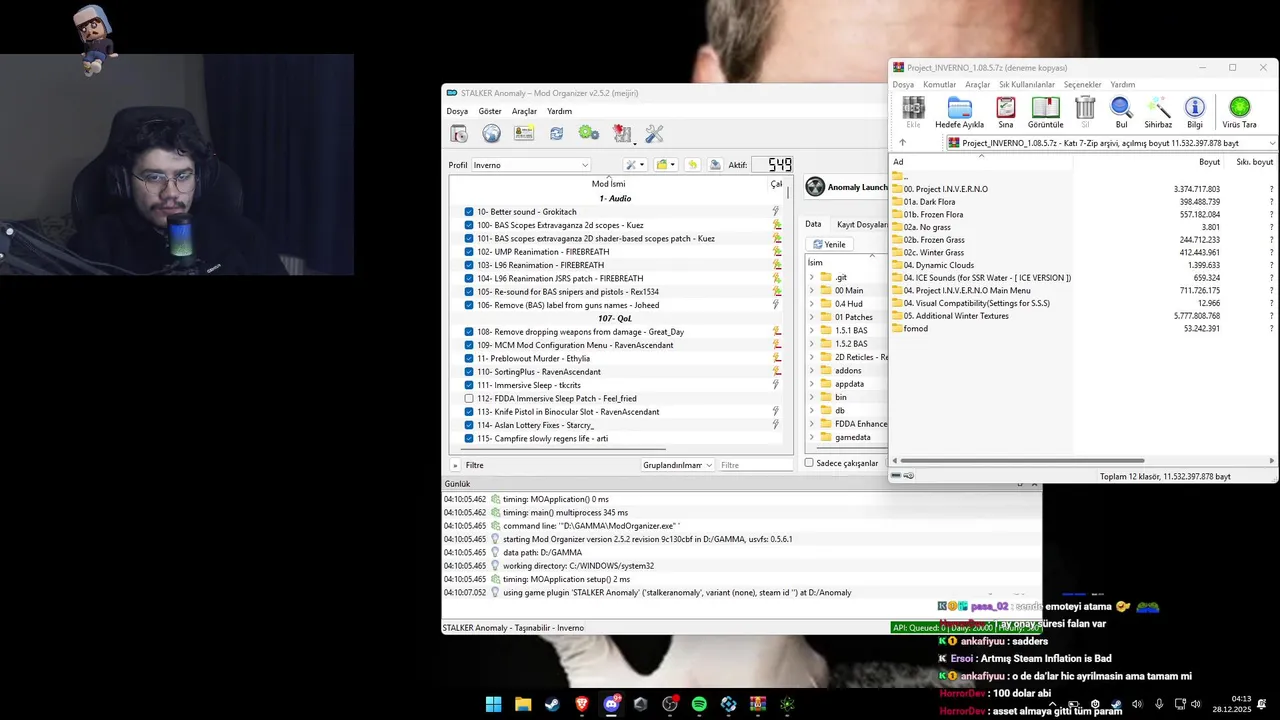
Task: Open the Nexus globe icon in Mod Organizer
Action: [x=491, y=133]
